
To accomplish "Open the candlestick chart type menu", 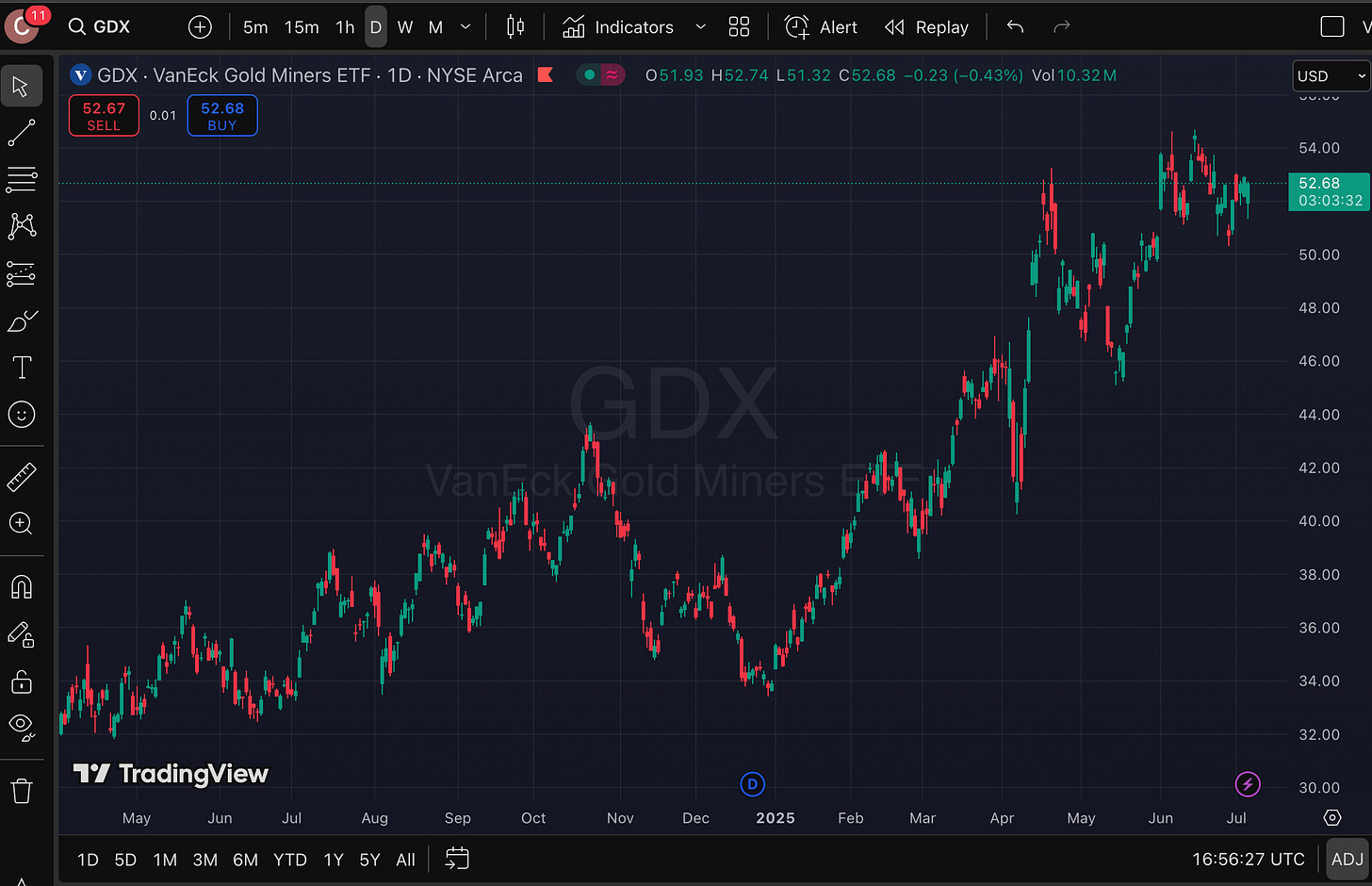I will point(515,27).
